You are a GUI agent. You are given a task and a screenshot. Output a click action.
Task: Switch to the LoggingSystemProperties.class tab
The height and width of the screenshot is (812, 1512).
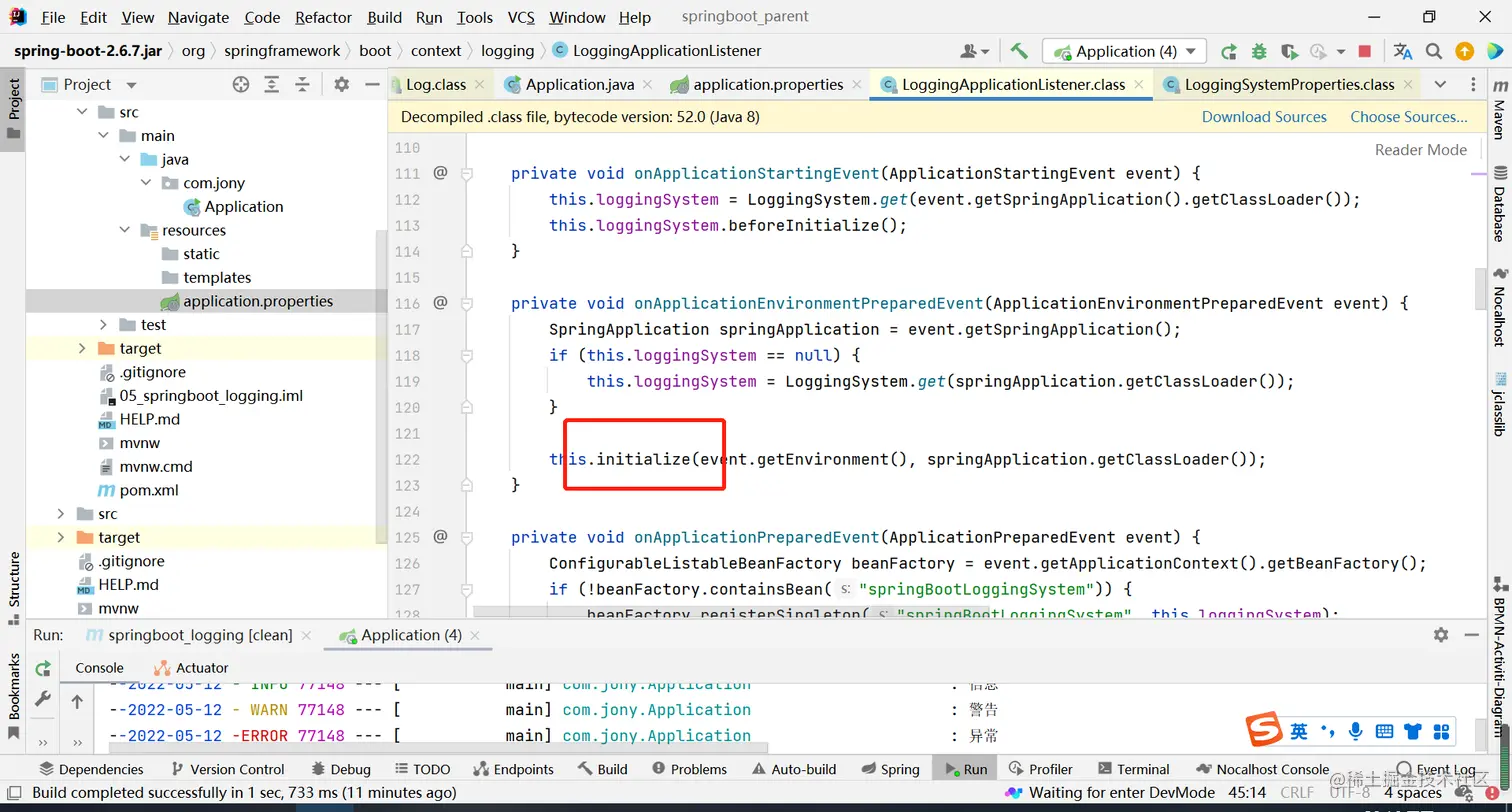coord(1288,84)
